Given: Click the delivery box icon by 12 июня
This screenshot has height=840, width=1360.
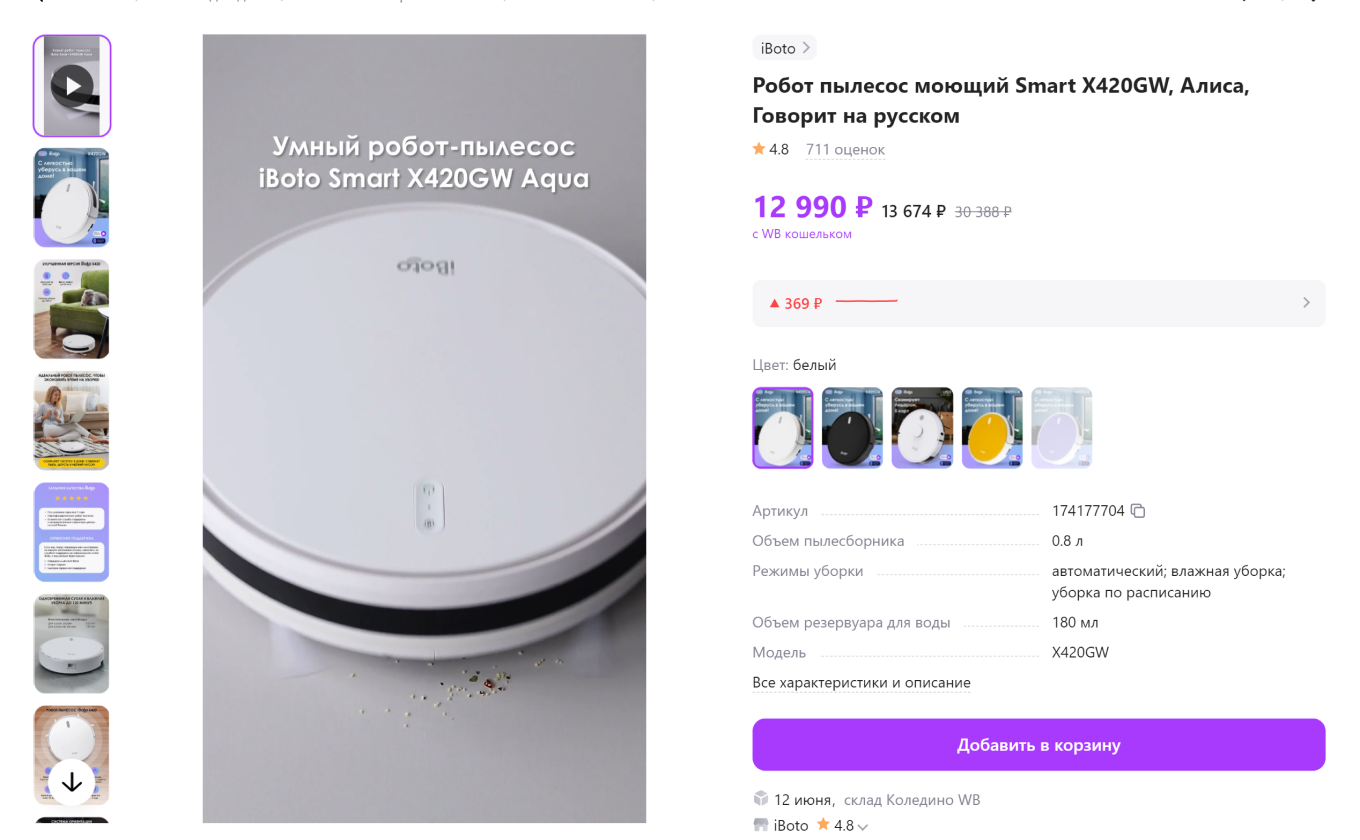Looking at the screenshot, I should coord(761,799).
